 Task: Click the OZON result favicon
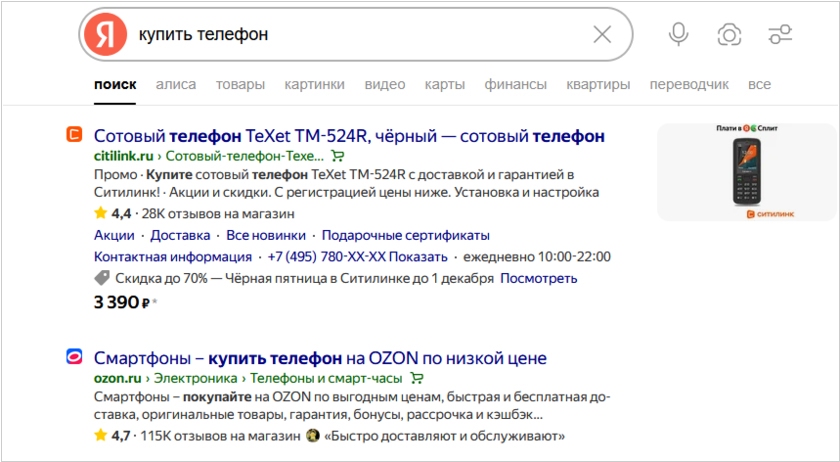pyautogui.click(x=74, y=357)
